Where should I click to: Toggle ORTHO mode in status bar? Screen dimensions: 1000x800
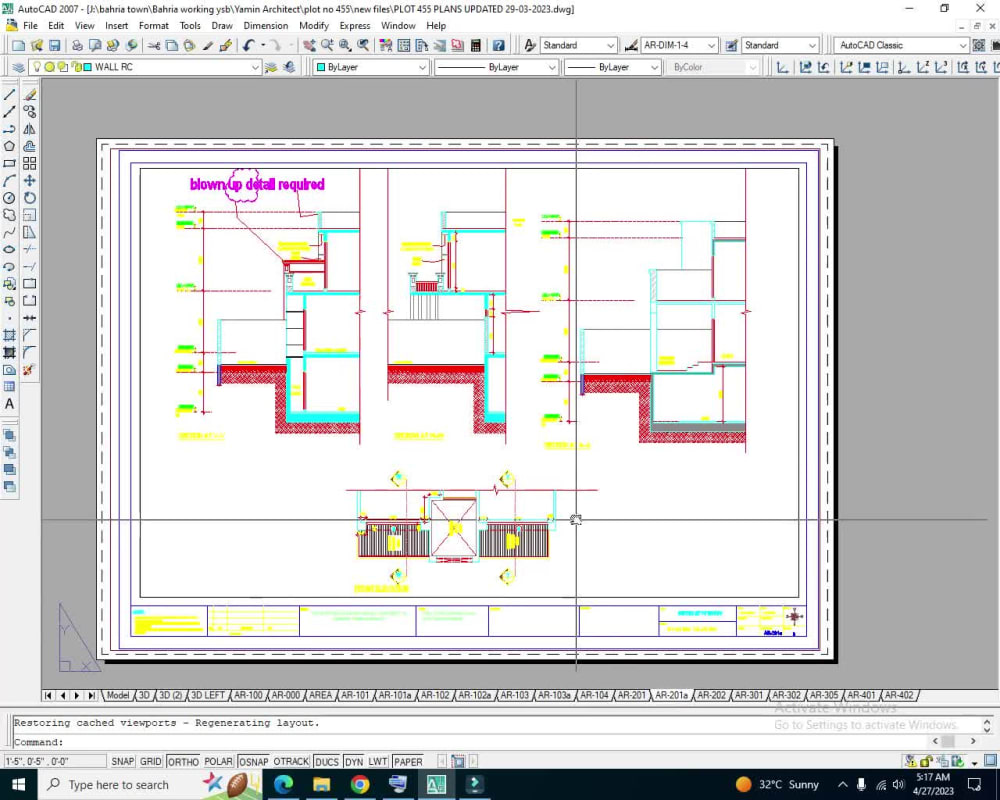(x=183, y=761)
